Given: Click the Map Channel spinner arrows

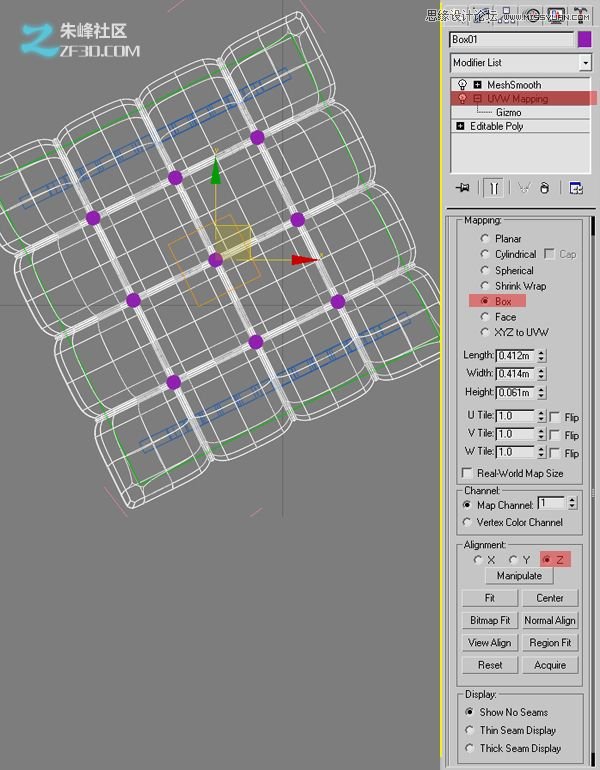Looking at the screenshot, I should coord(572,503).
